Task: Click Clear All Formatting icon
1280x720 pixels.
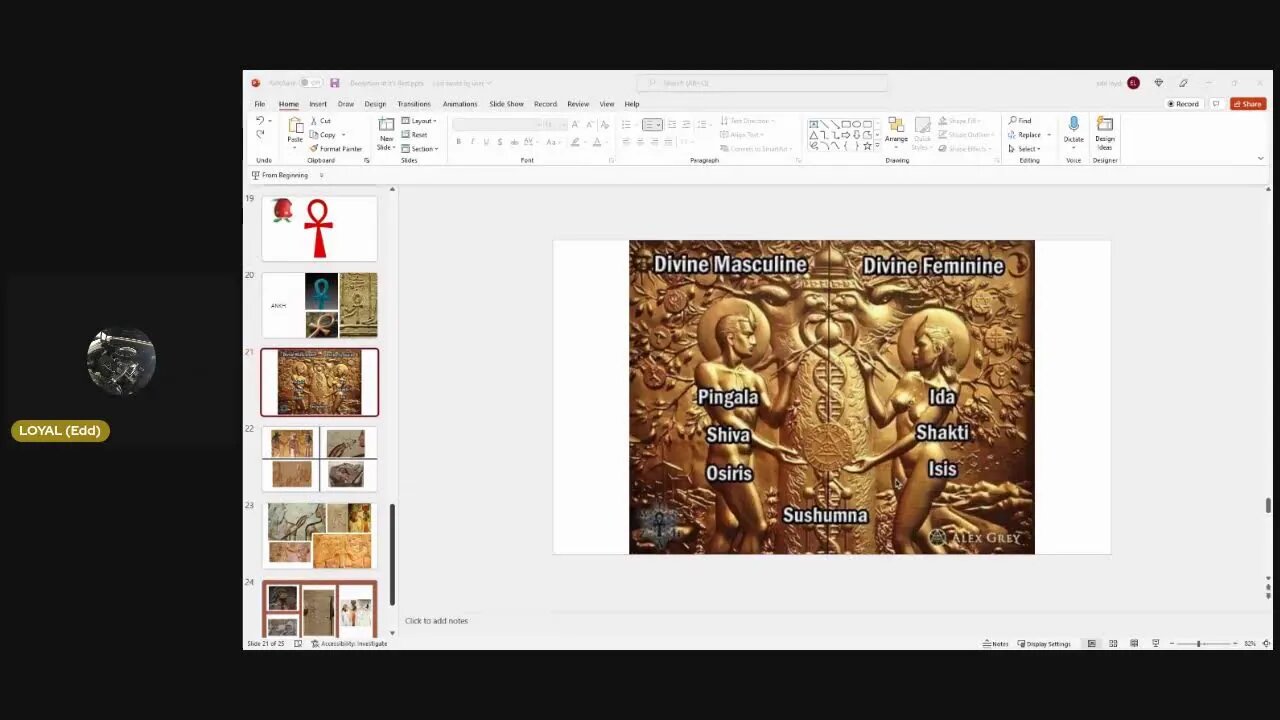Action: (604, 125)
